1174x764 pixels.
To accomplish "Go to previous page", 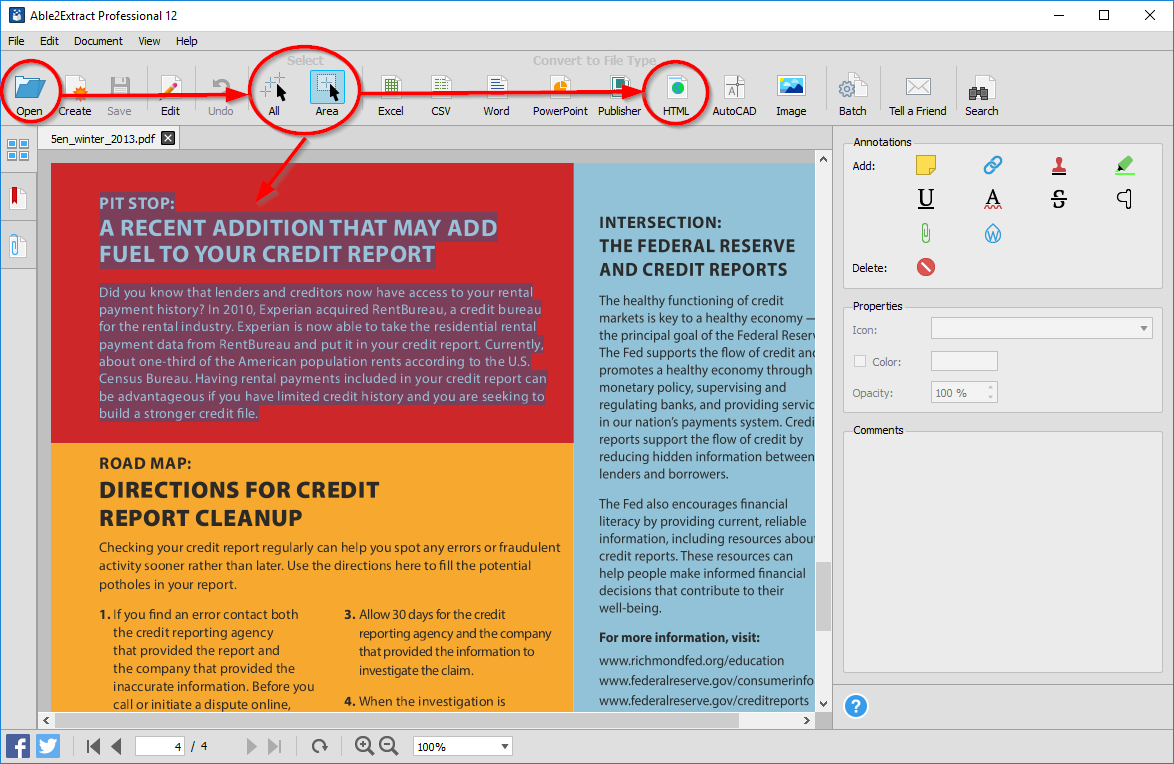I will tap(116, 746).
